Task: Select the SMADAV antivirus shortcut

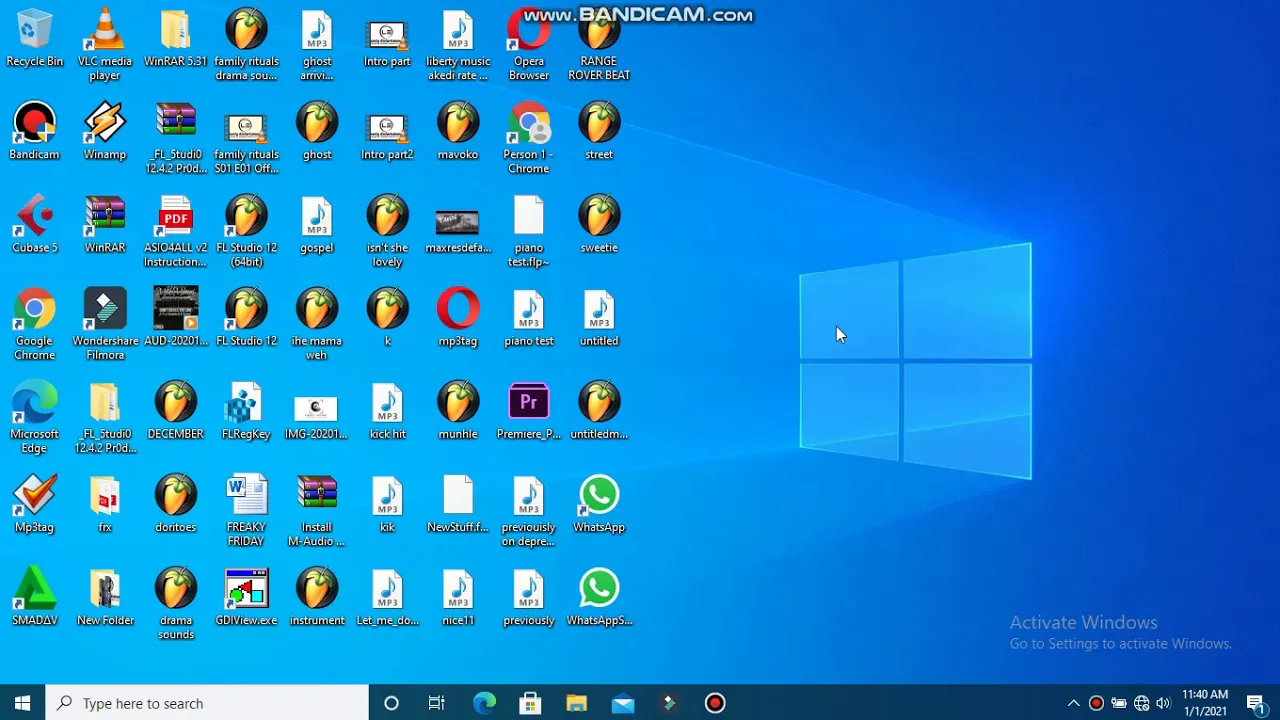Action: click(34, 596)
